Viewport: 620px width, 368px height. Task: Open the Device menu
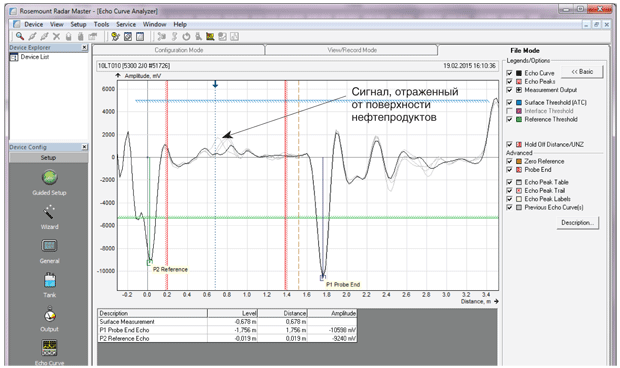point(34,25)
